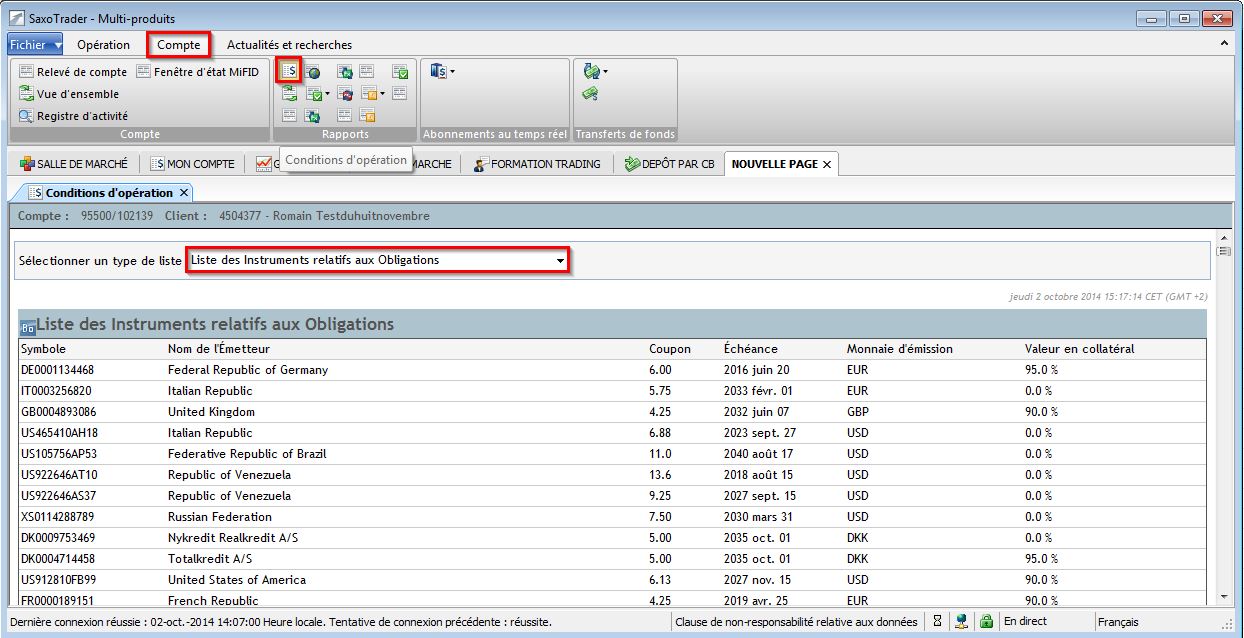The height and width of the screenshot is (638, 1244).
Task: Click the green padlock status icon
Action: (x=986, y=622)
